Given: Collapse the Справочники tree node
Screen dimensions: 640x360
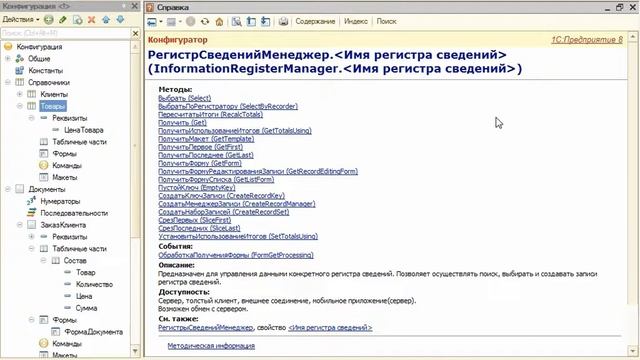Looking at the screenshot, I should [x=8, y=82].
